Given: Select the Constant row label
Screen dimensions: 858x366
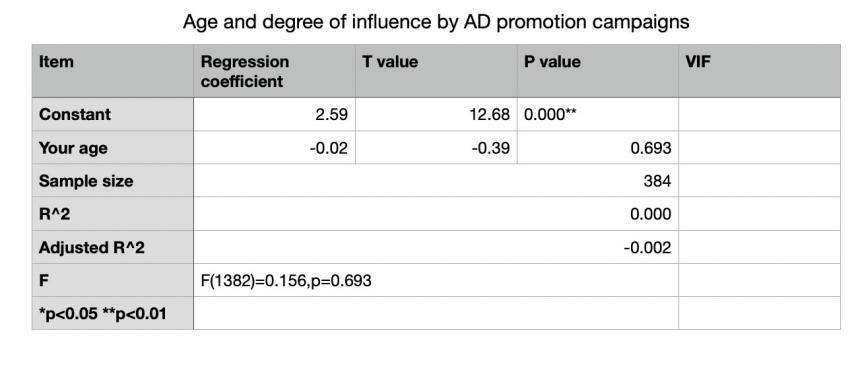Looking at the screenshot, I should tap(113, 114).
